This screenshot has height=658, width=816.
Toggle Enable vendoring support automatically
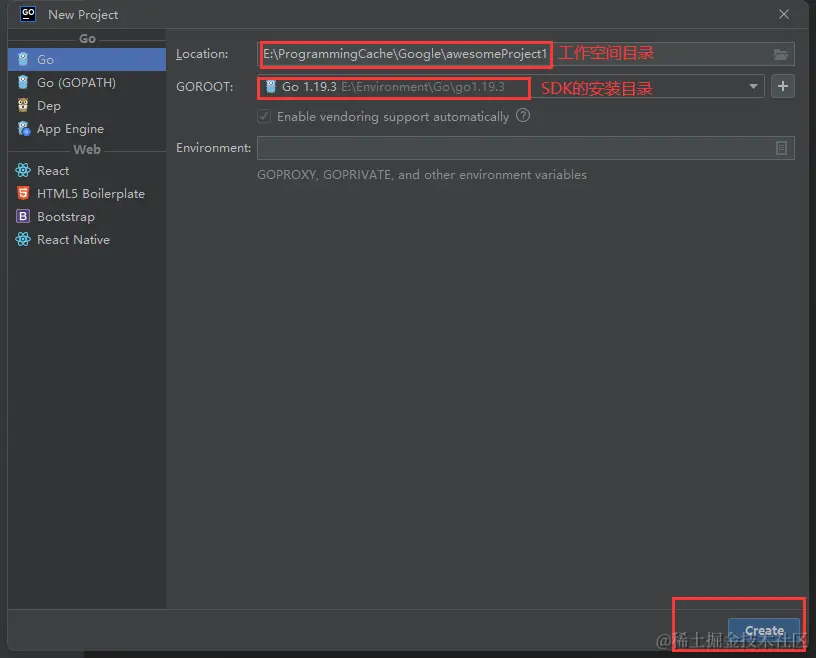(264, 116)
